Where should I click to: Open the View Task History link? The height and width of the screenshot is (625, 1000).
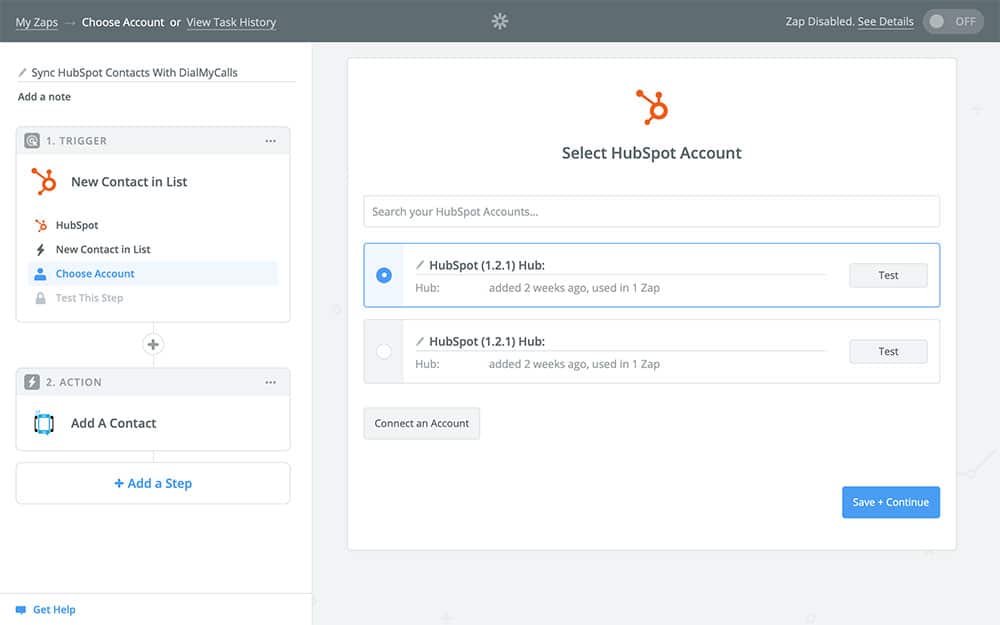point(231,22)
